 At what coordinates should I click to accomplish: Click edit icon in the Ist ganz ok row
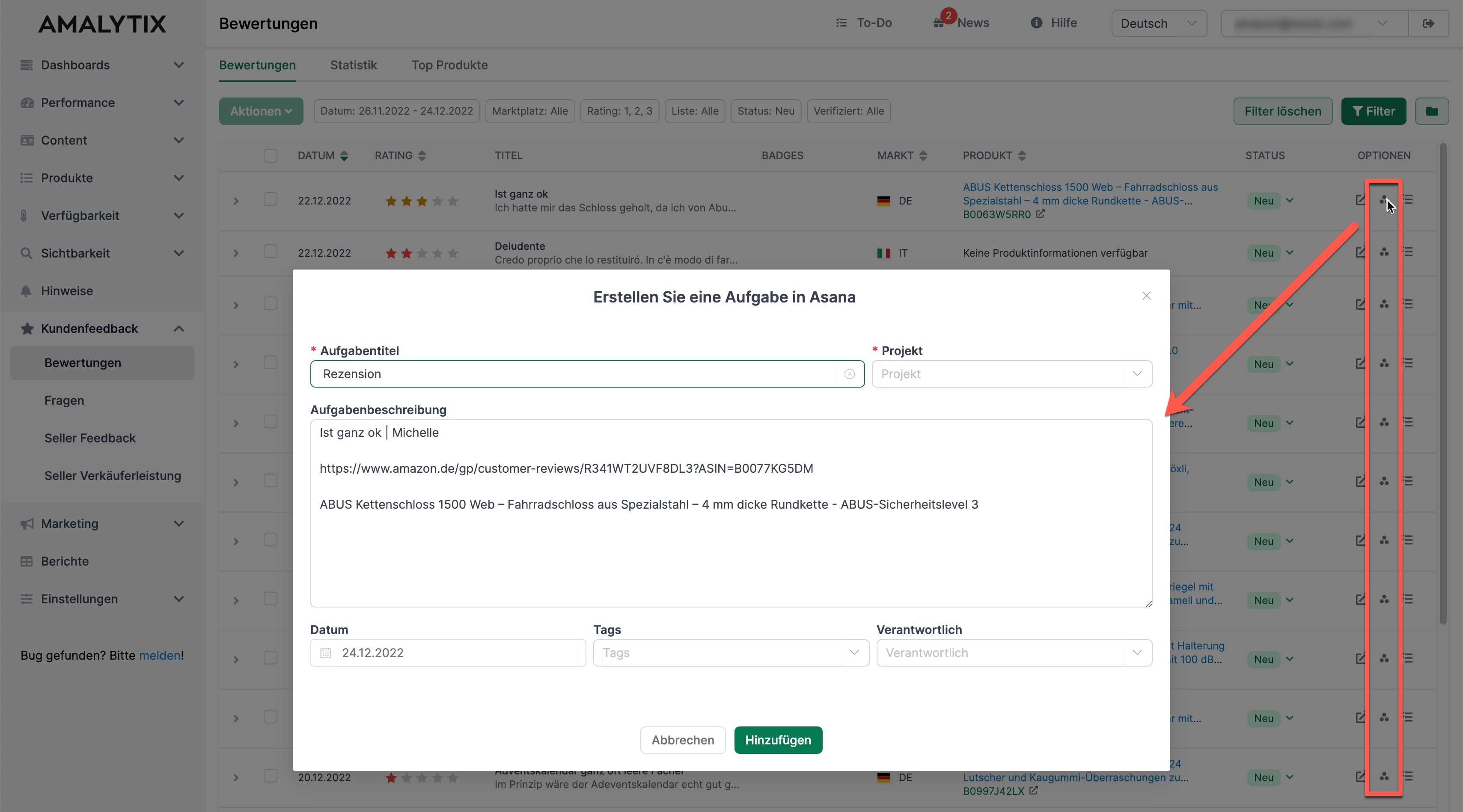(1361, 200)
